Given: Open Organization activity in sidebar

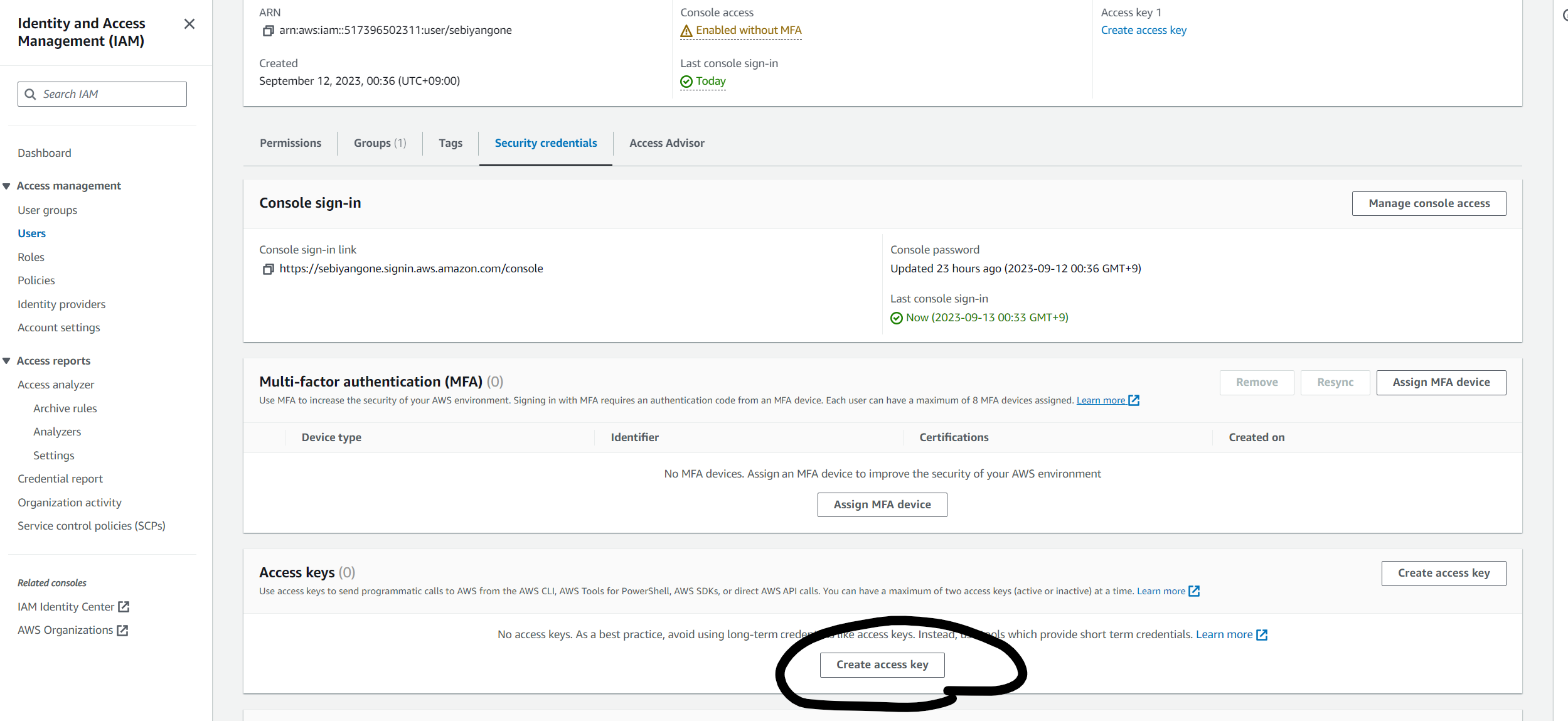Looking at the screenshot, I should coord(70,503).
